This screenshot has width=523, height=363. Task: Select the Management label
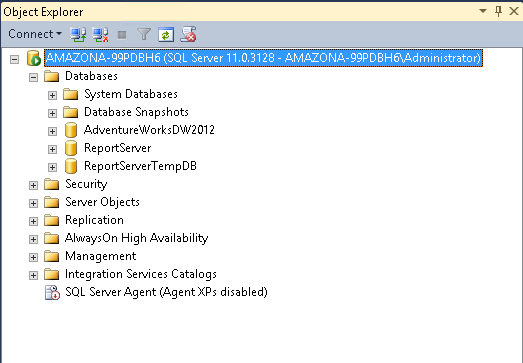tap(101, 256)
